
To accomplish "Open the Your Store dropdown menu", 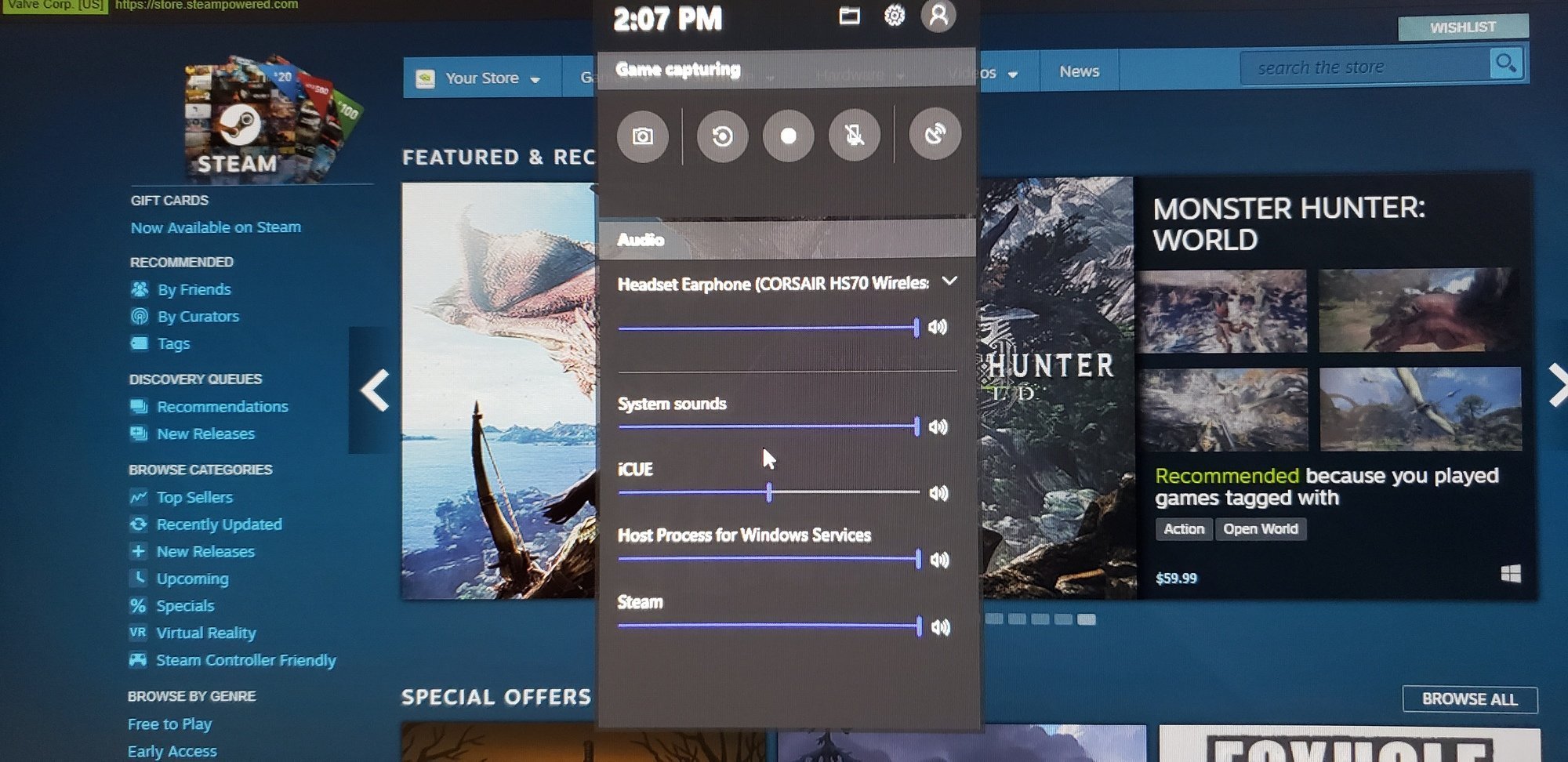I will click(482, 78).
